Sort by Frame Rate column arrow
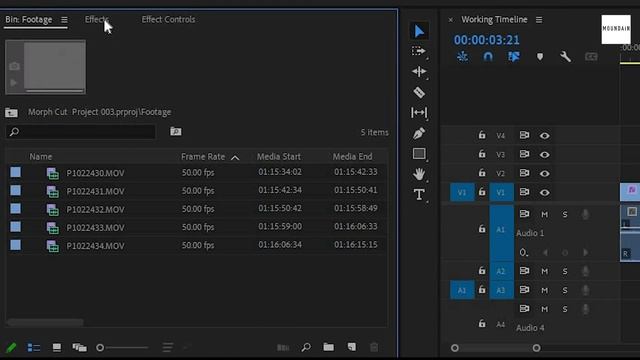The width and height of the screenshot is (640, 360). point(235,158)
